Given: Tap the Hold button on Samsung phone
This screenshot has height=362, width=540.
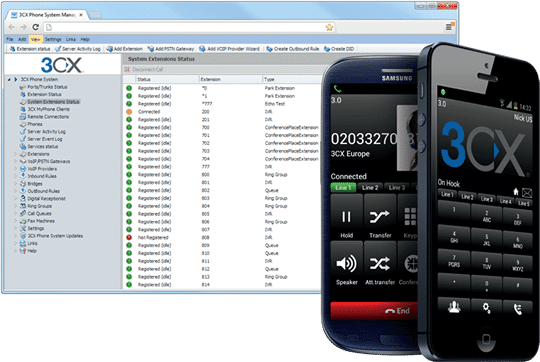Looking at the screenshot, I should click(346, 217).
